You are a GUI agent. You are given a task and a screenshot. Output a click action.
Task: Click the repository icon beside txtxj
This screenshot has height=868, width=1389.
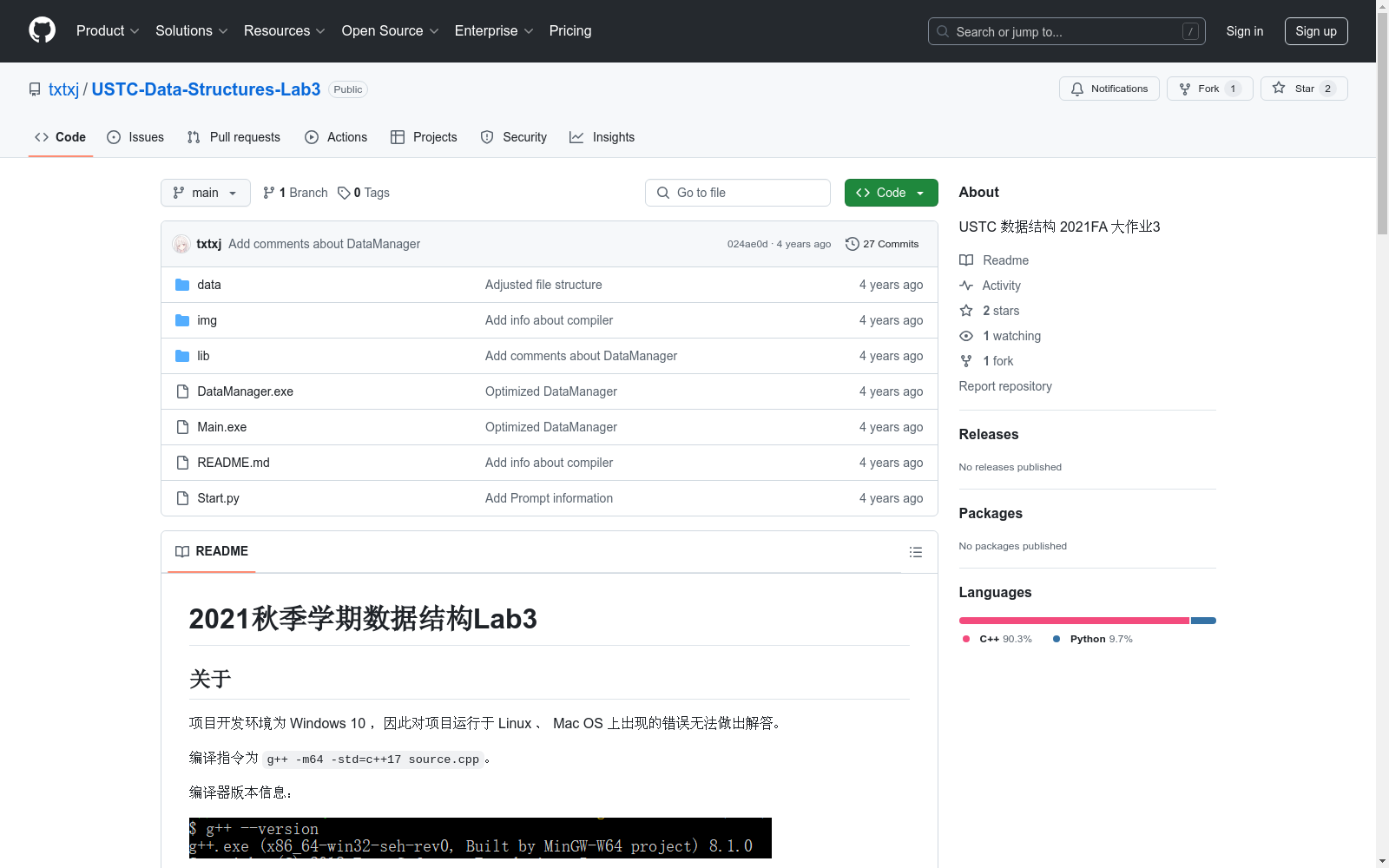coord(35,89)
